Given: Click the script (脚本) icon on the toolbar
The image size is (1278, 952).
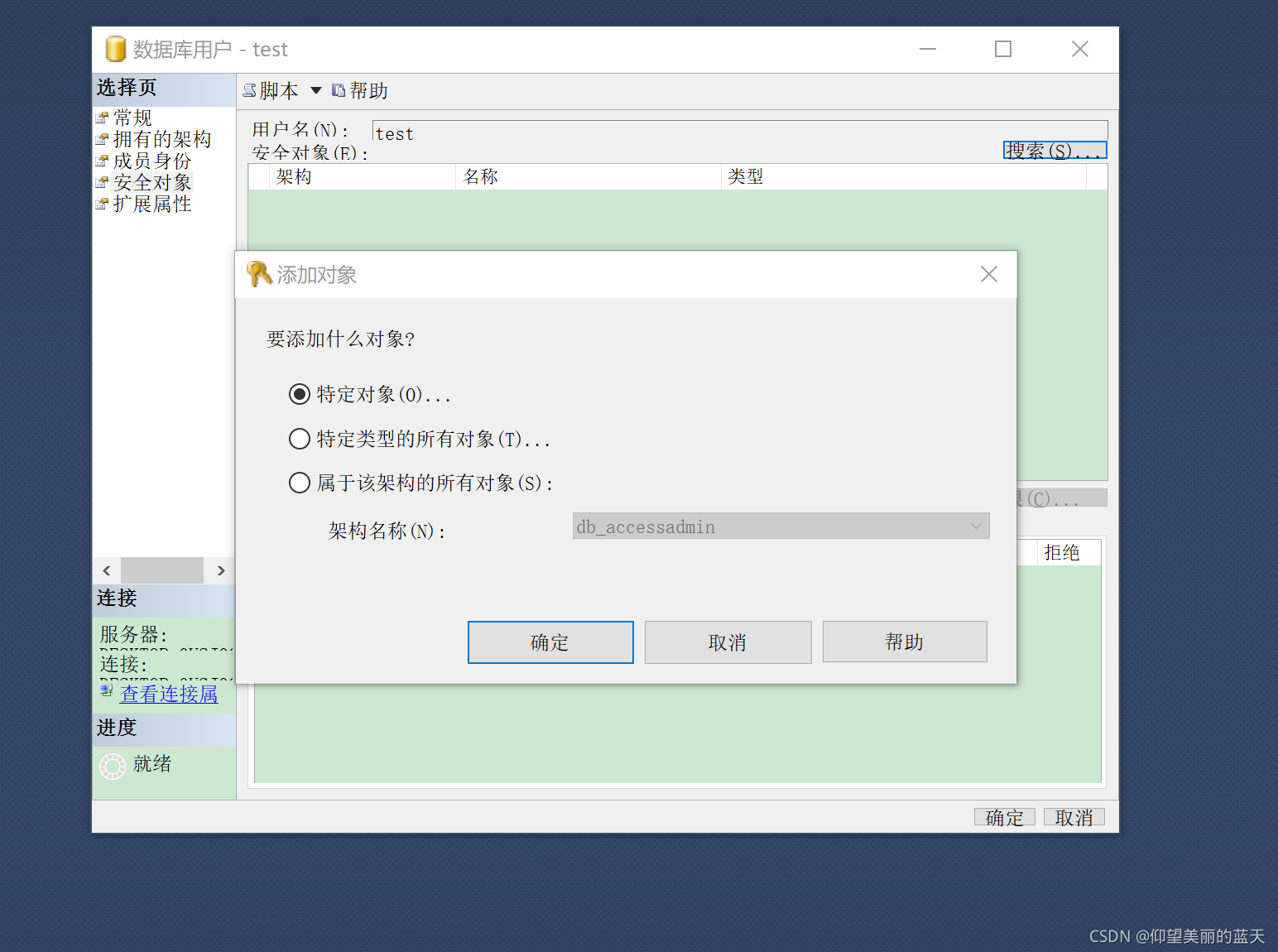Looking at the screenshot, I should (x=249, y=90).
